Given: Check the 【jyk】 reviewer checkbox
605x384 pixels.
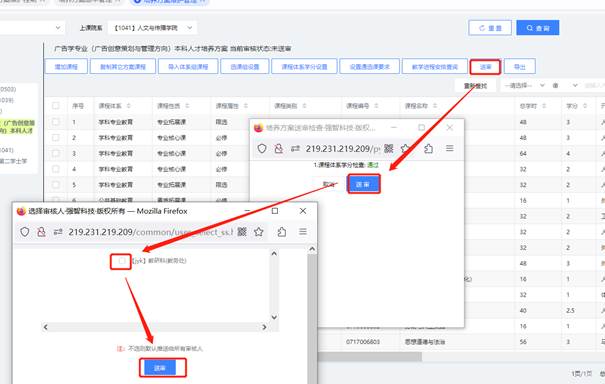Looking at the screenshot, I should [122, 261].
